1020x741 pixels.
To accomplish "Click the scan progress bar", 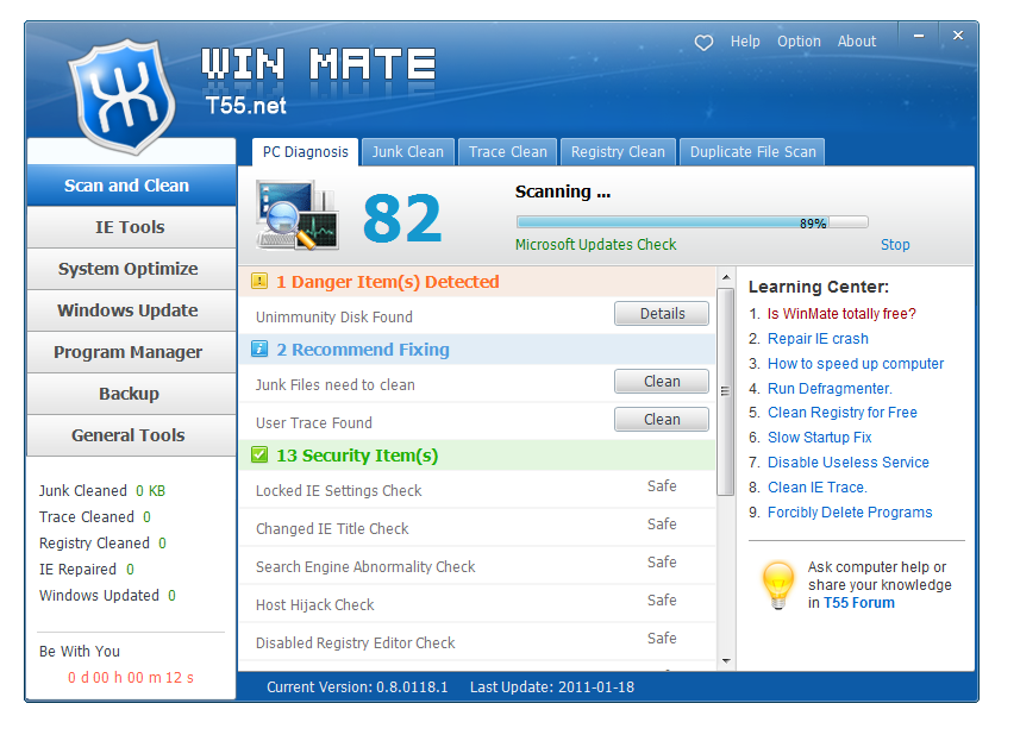I will point(692,222).
